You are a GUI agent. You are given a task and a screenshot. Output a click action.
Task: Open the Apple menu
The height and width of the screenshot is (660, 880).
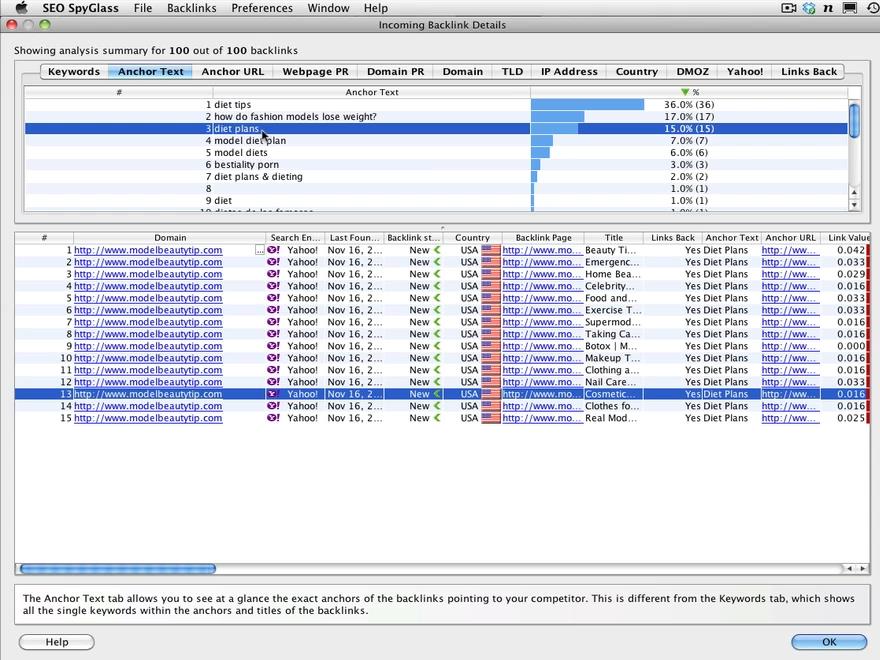point(21,8)
